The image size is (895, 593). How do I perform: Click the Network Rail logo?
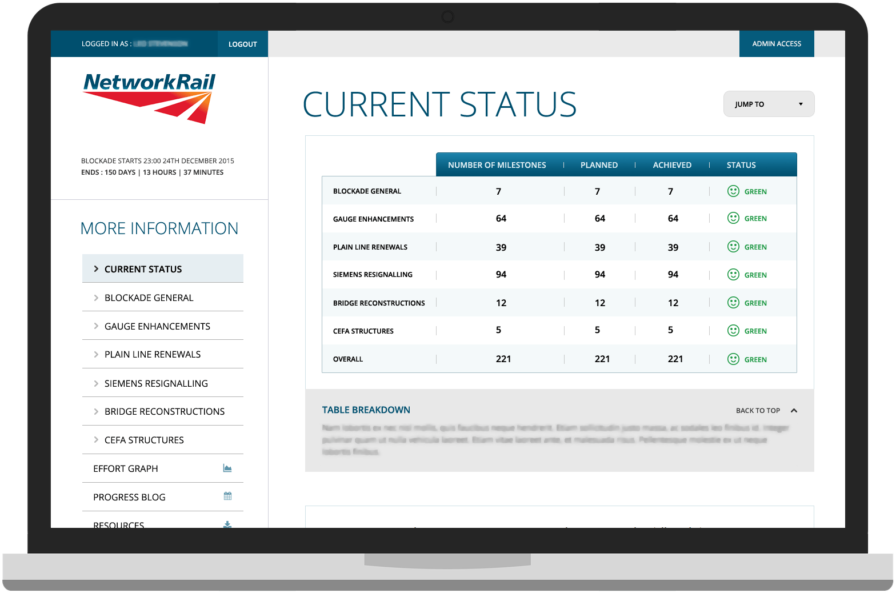(149, 97)
